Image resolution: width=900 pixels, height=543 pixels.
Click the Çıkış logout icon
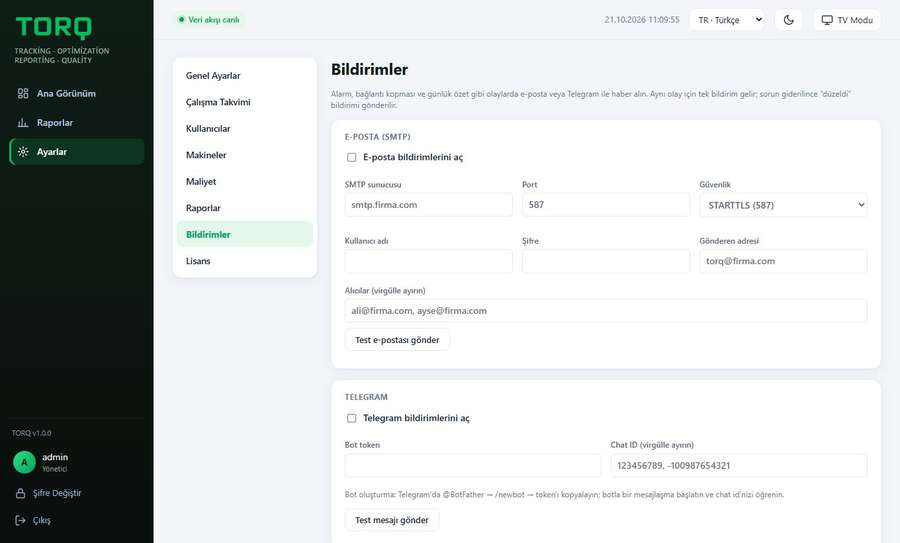21,521
